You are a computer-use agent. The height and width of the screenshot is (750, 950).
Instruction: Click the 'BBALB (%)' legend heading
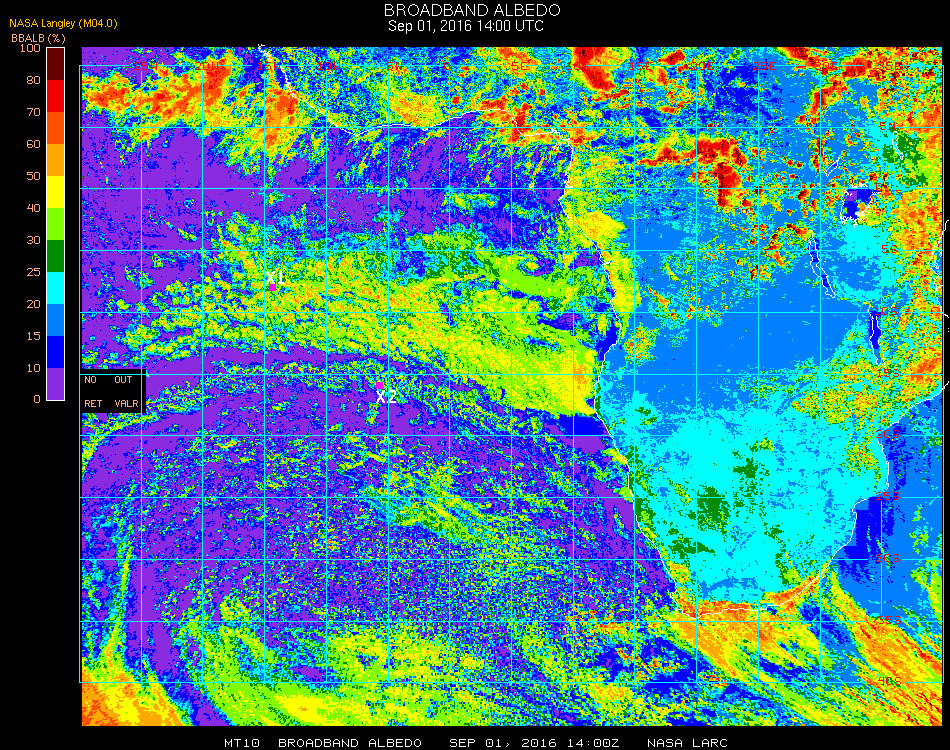point(38,38)
